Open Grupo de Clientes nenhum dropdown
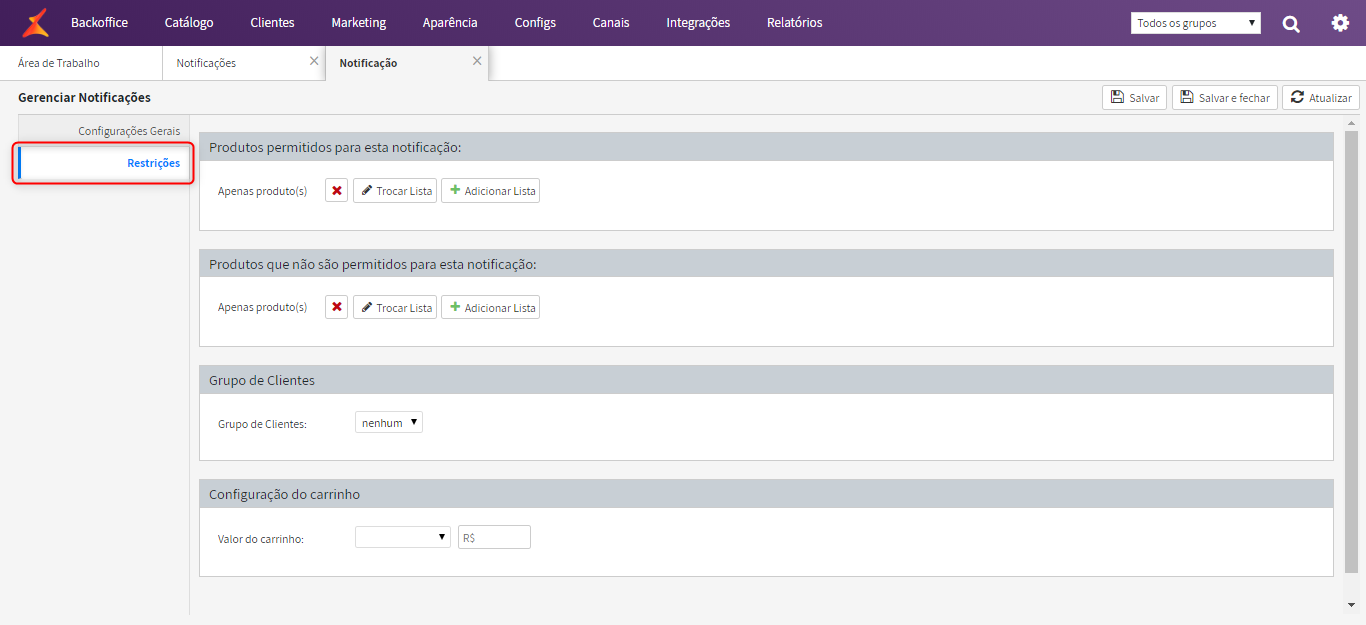This screenshot has height=625, width=1366. (389, 422)
